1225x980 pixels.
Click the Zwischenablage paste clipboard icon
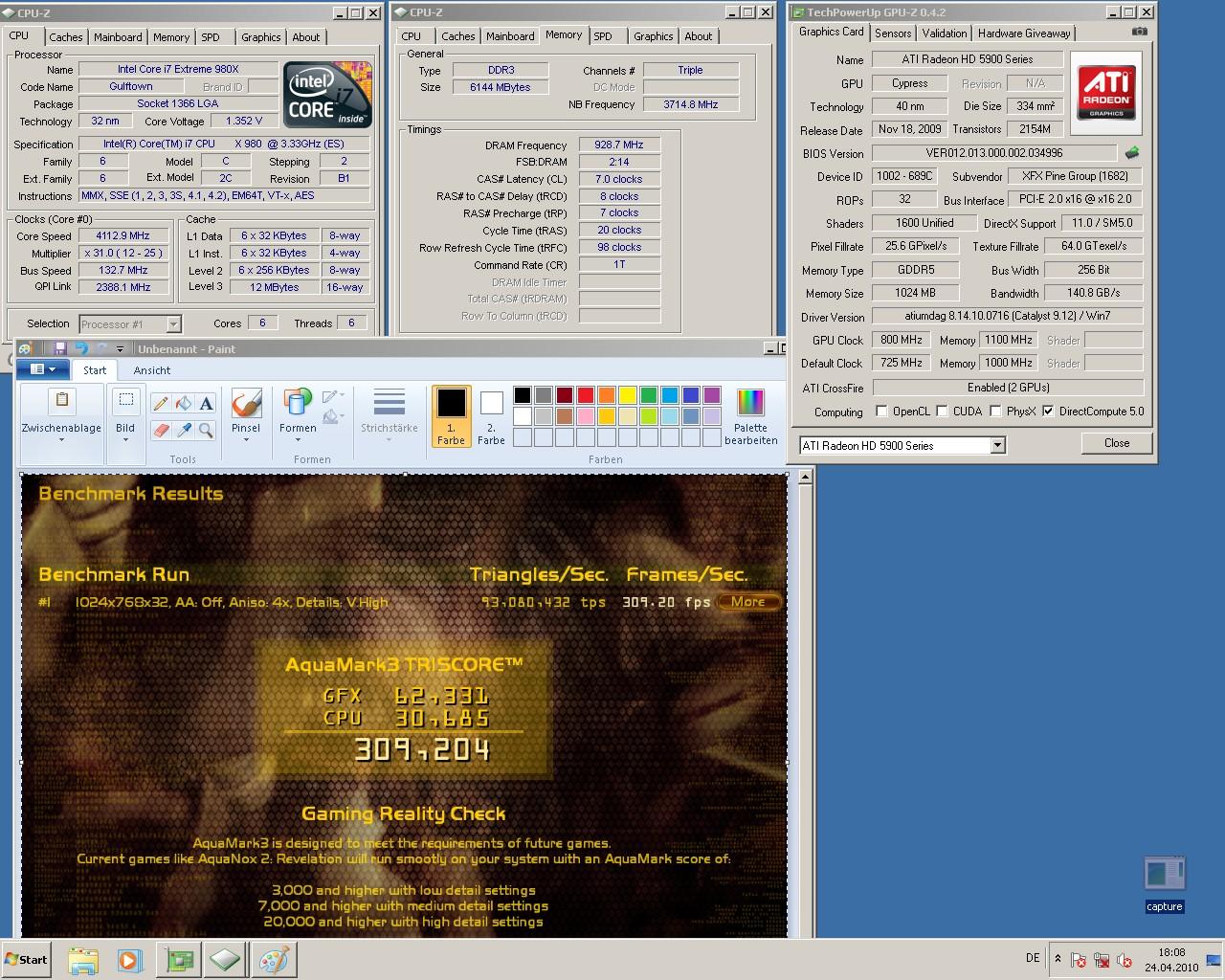(62, 402)
